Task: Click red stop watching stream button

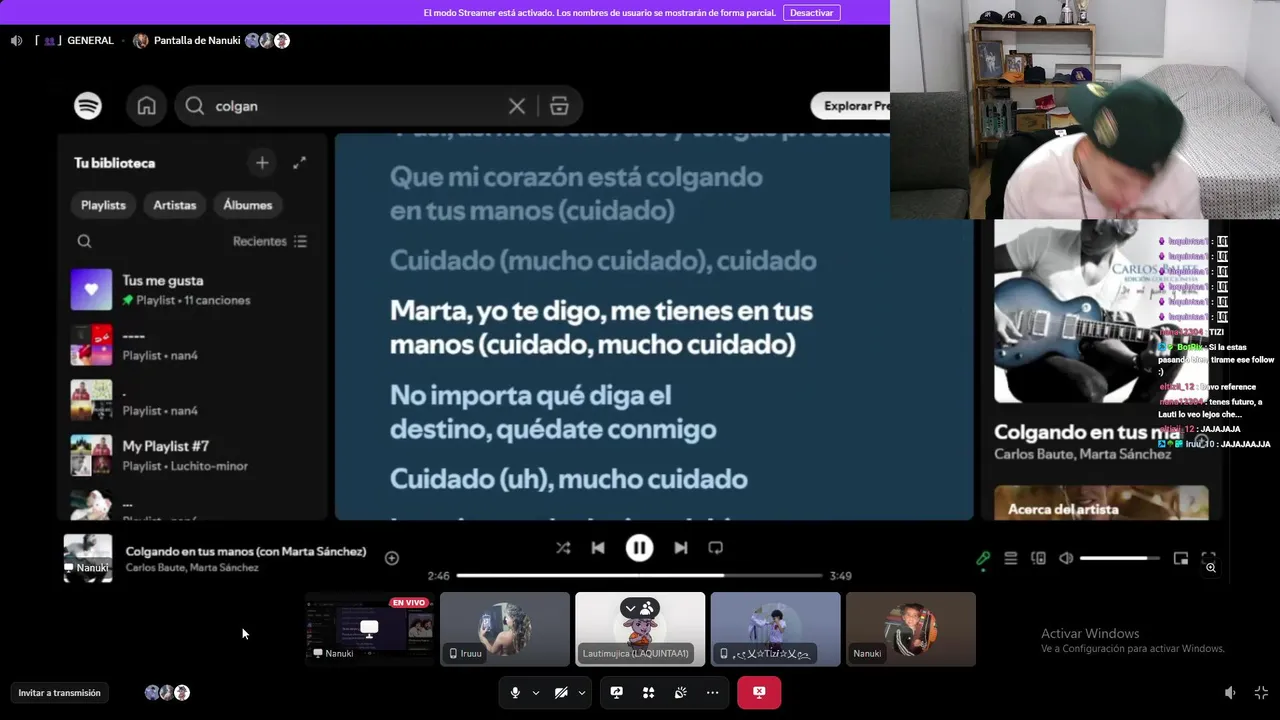Action: [759, 692]
